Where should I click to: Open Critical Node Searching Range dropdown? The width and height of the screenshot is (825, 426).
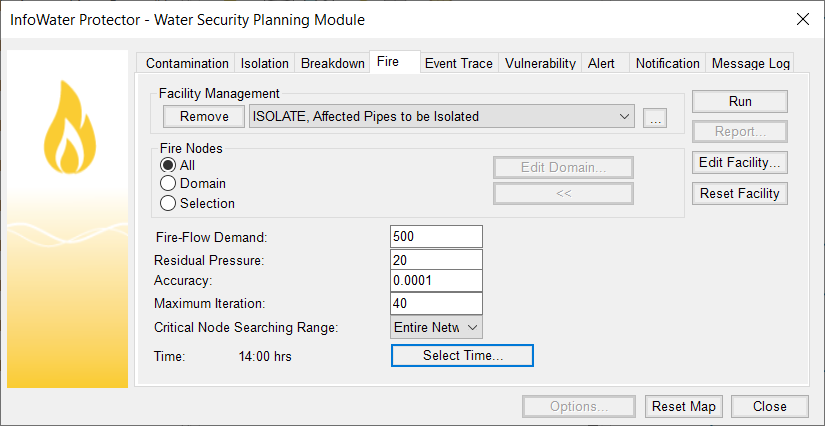pos(436,327)
